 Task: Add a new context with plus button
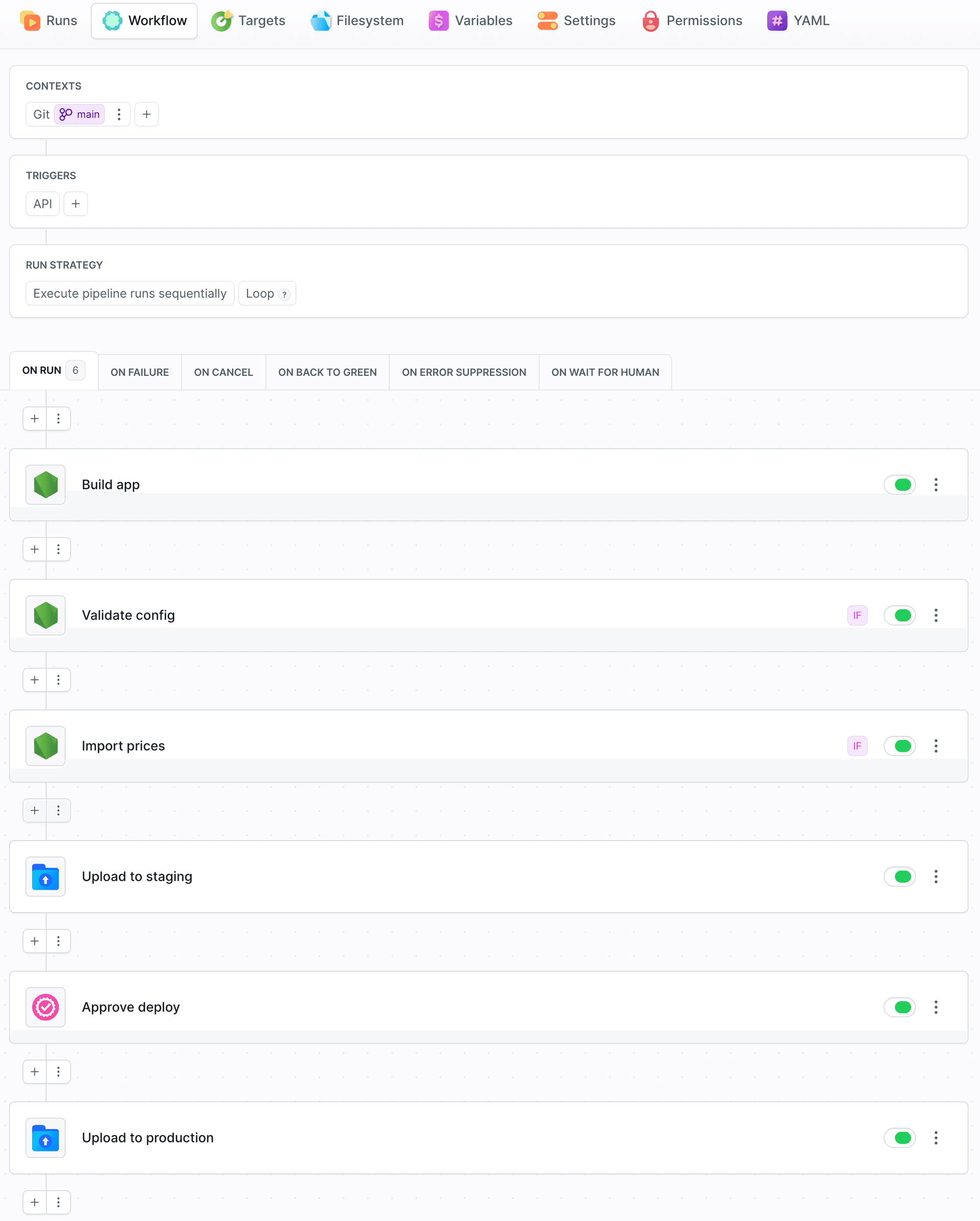pos(146,114)
